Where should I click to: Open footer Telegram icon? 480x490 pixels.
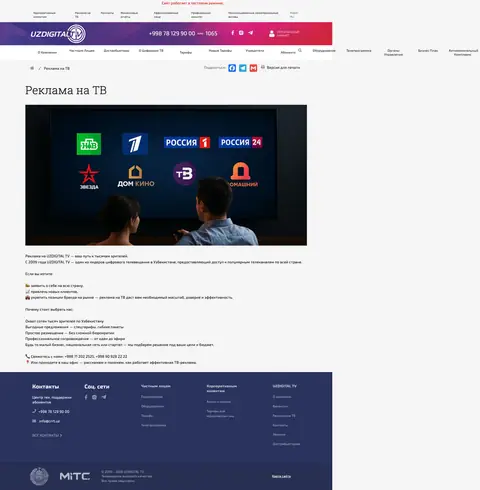104,397
